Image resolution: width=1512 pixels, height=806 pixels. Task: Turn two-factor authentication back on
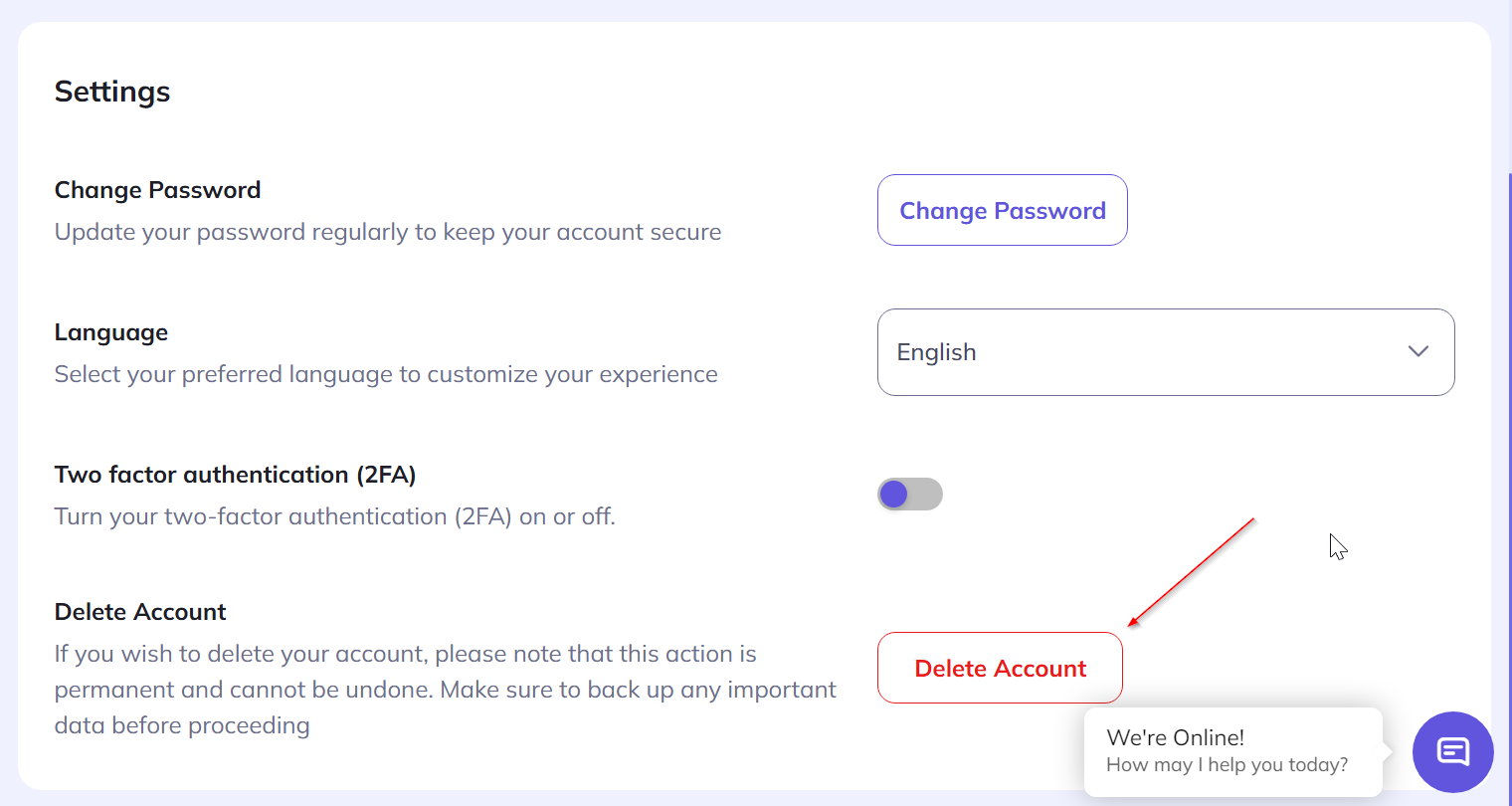(909, 494)
